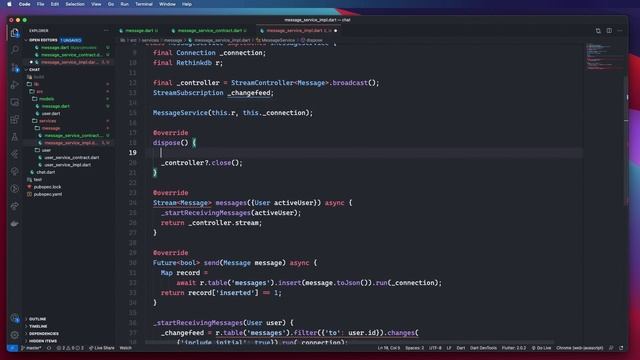Click errors and warnings counter in status bar
The height and width of the screenshot is (360, 640).
pos(70,348)
